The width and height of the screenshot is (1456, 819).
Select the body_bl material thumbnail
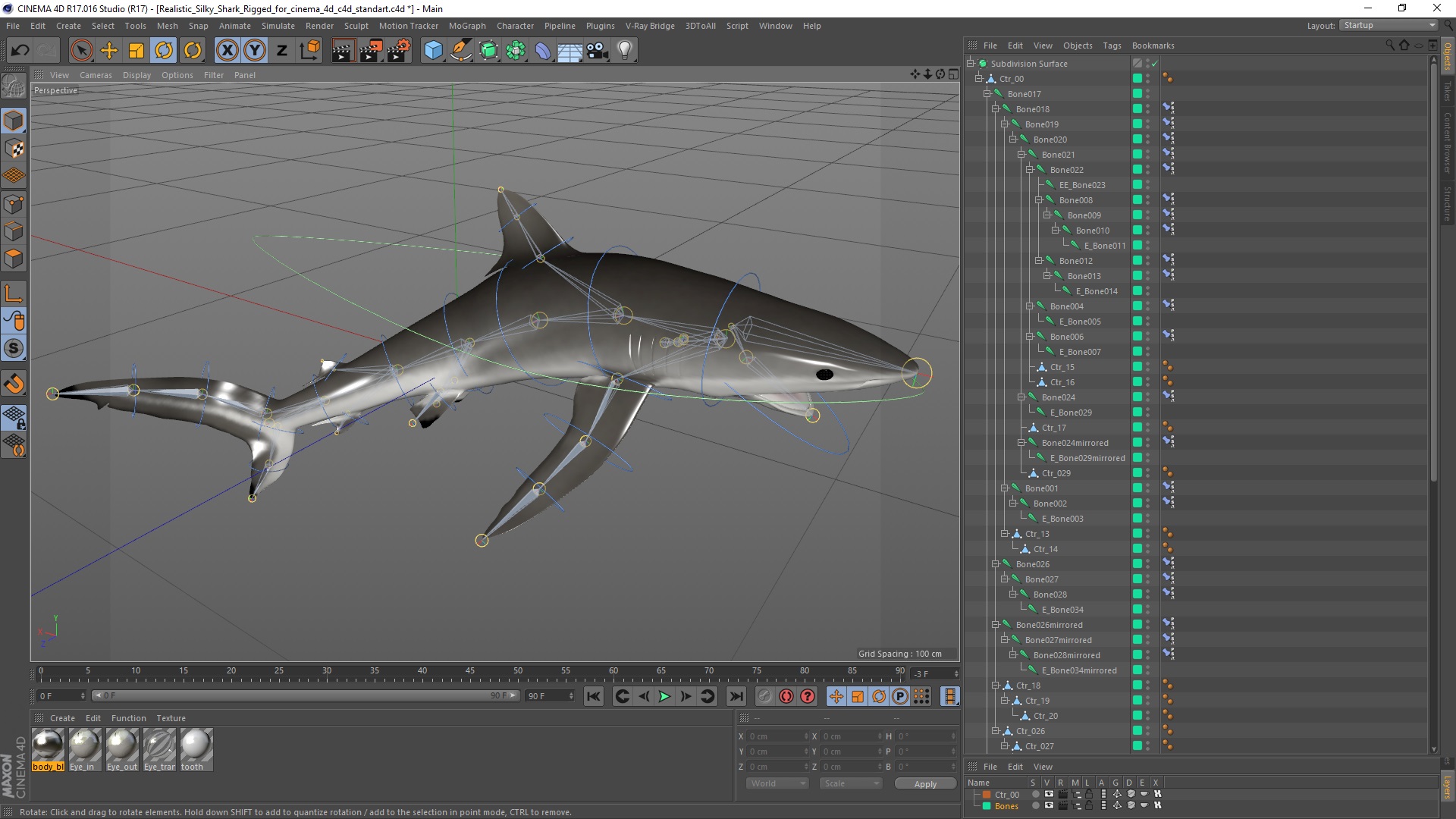48,749
